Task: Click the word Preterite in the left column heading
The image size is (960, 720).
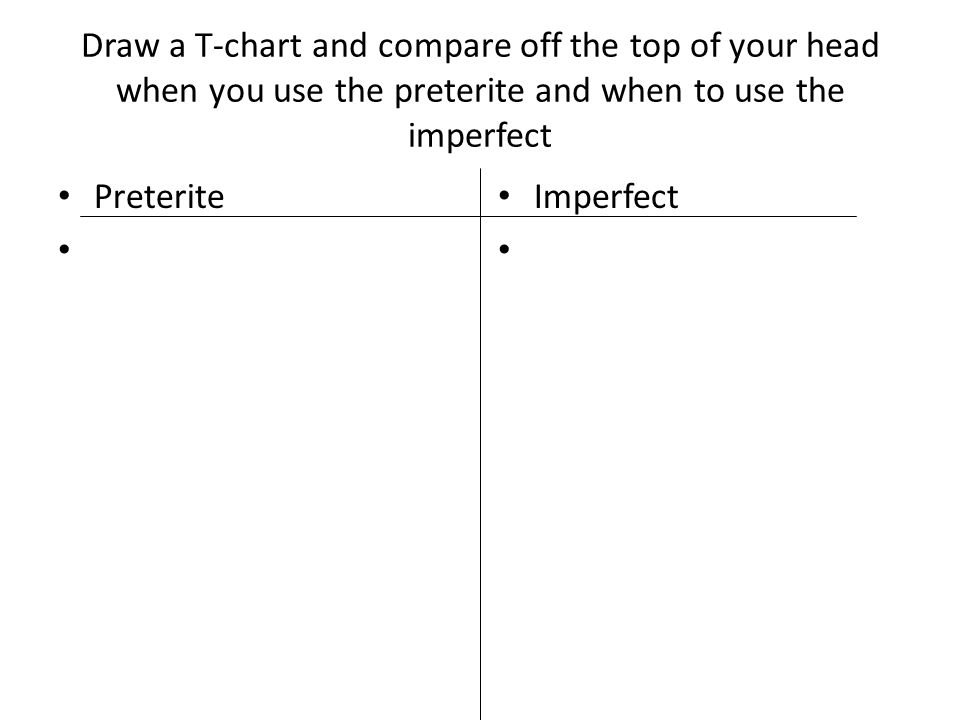Action: (159, 197)
